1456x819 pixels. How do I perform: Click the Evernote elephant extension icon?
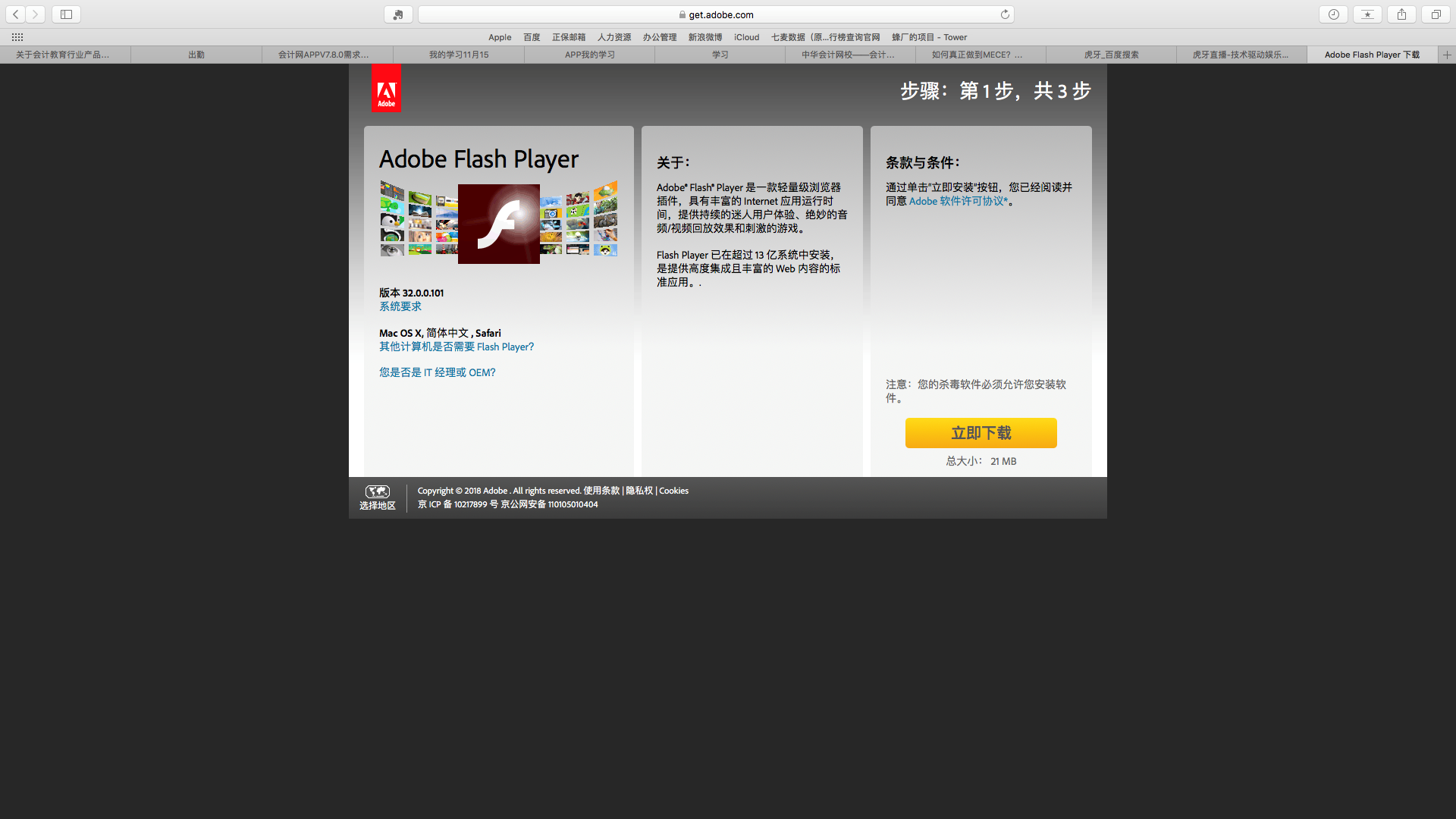[398, 14]
